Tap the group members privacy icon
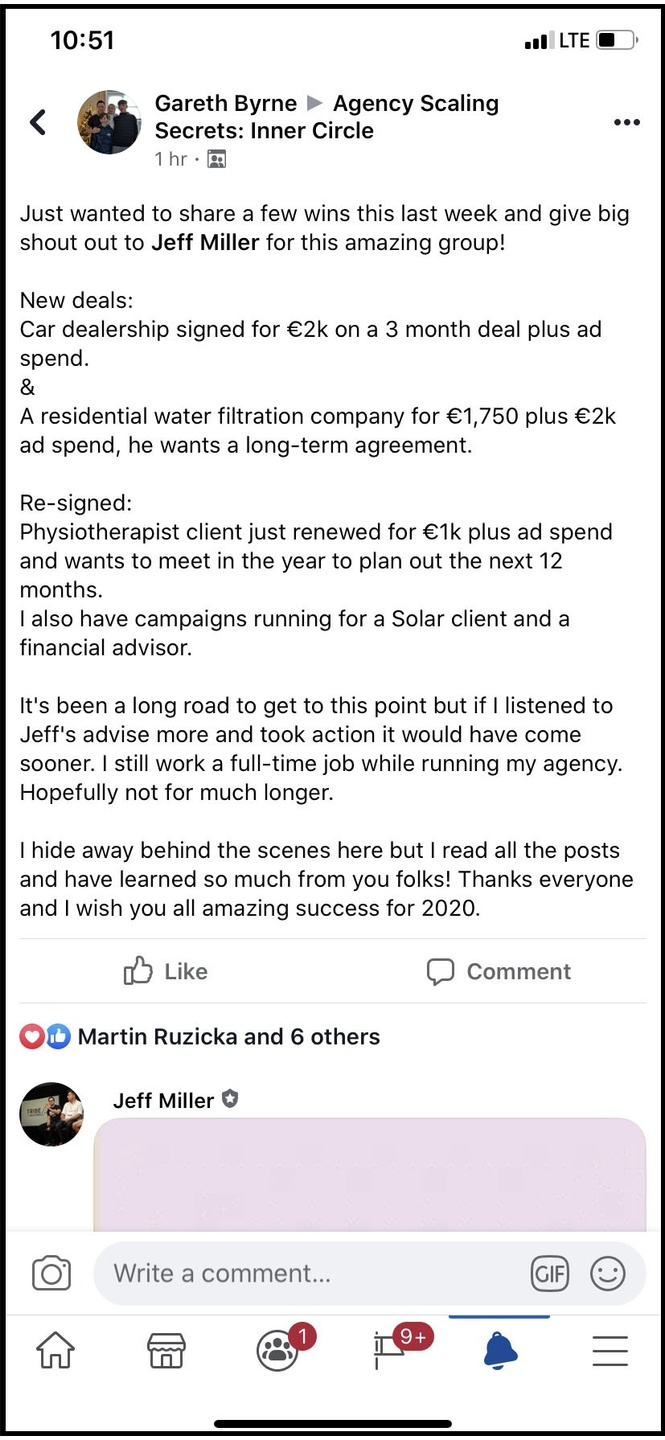The height and width of the screenshot is (1440, 665). pyautogui.click(x=216, y=159)
